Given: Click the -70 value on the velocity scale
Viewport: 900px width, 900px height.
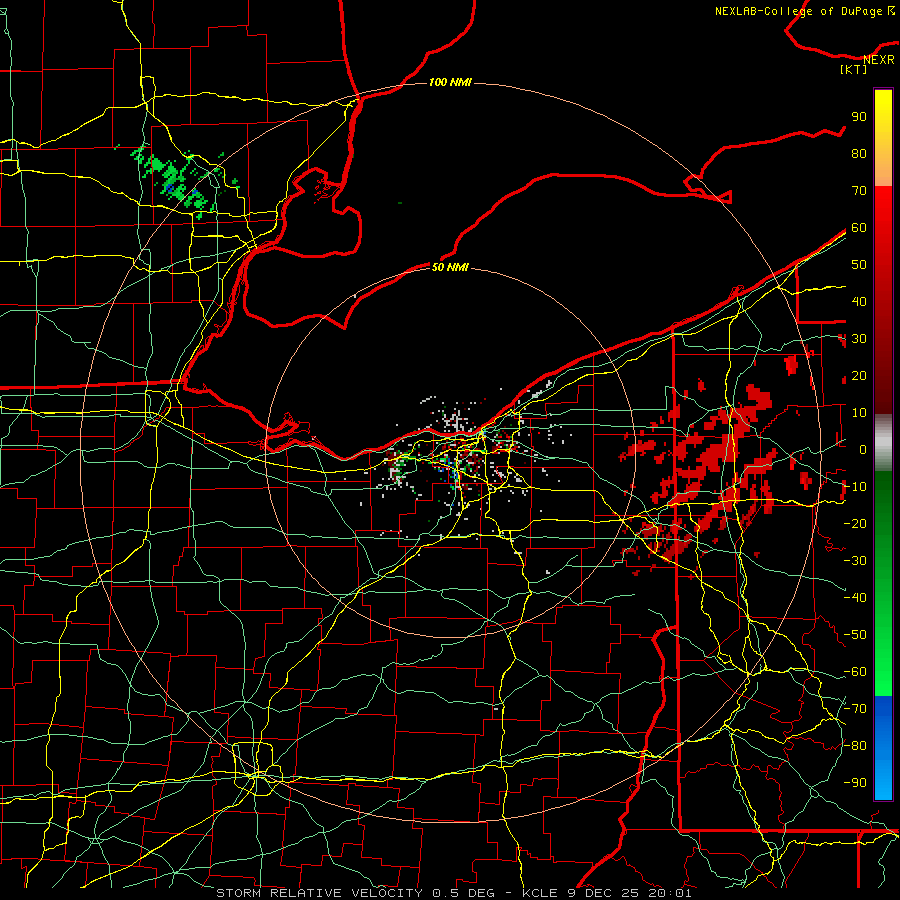Looking at the screenshot, I should [855, 709].
